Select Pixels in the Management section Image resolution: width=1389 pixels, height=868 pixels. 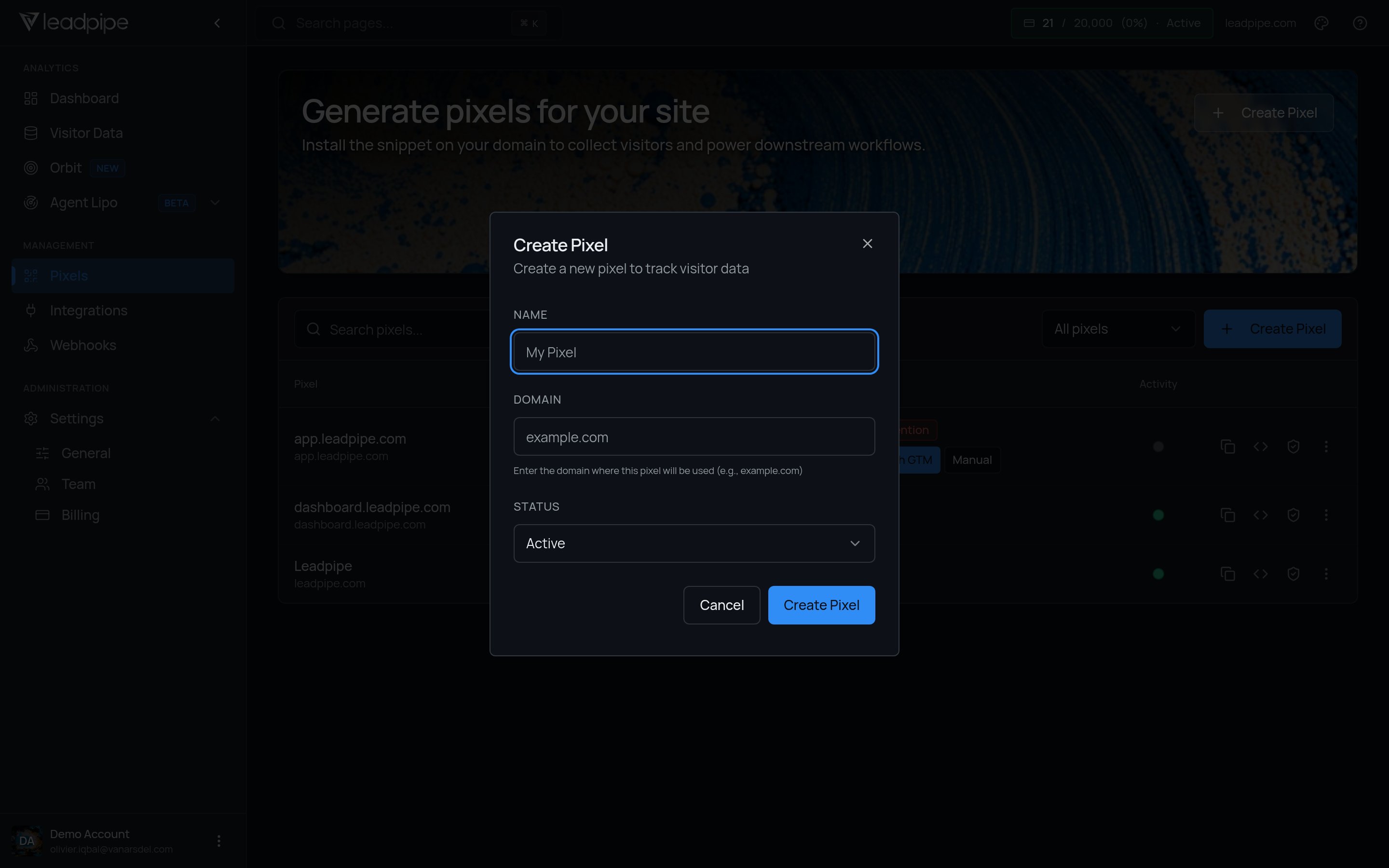coord(123,275)
